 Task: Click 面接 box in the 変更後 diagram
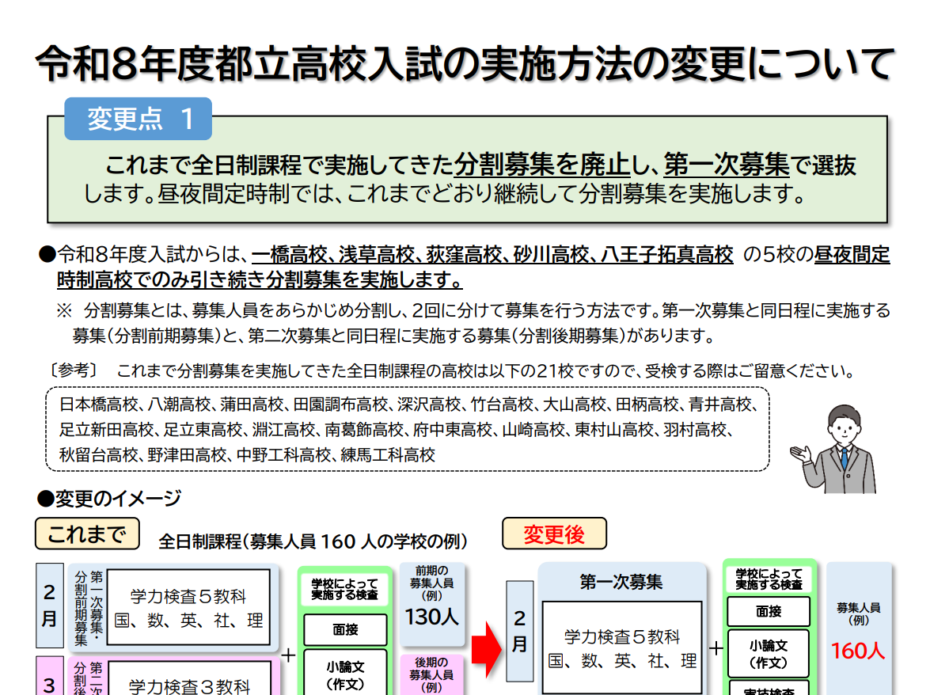(x=769, y=611)
